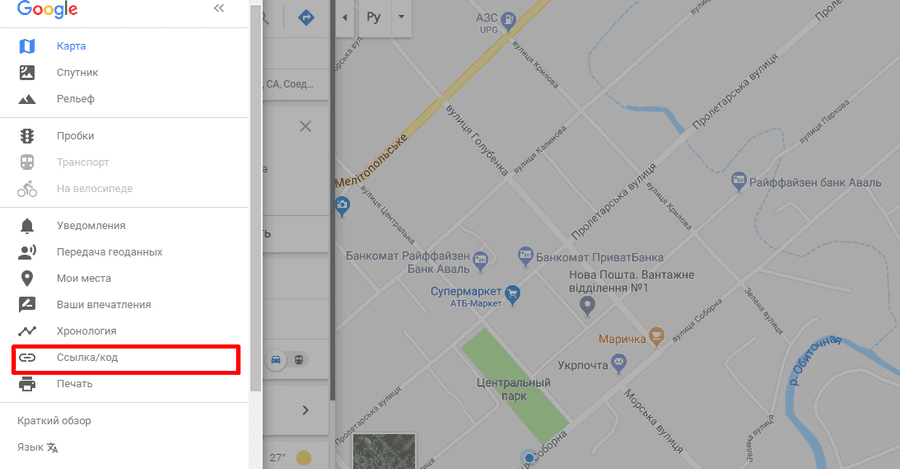The width and height of the screenshot is (900, 469).
Task: Open Мои места pin icon
Action: pos(27,278)
